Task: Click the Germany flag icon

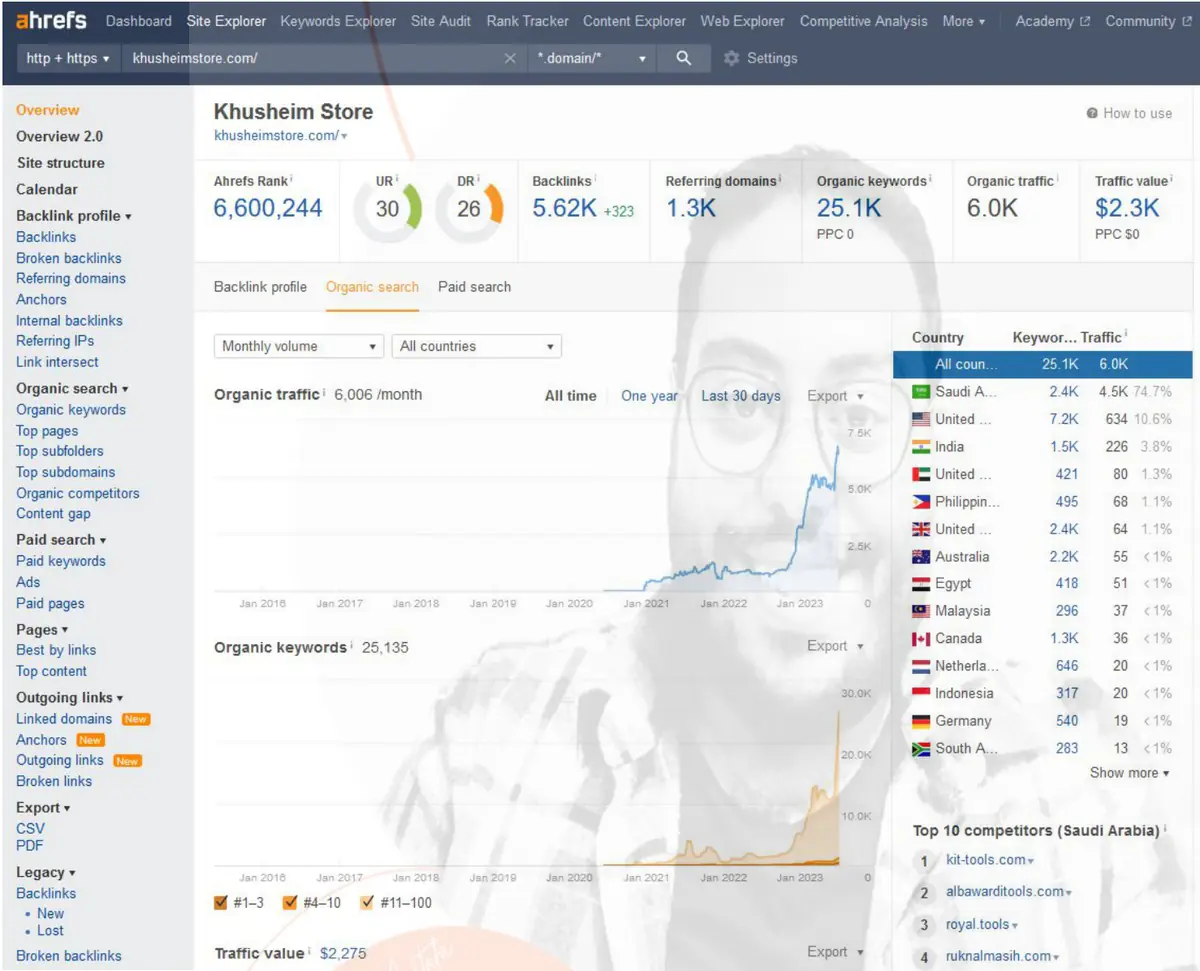Action: [x=921, y=721]
